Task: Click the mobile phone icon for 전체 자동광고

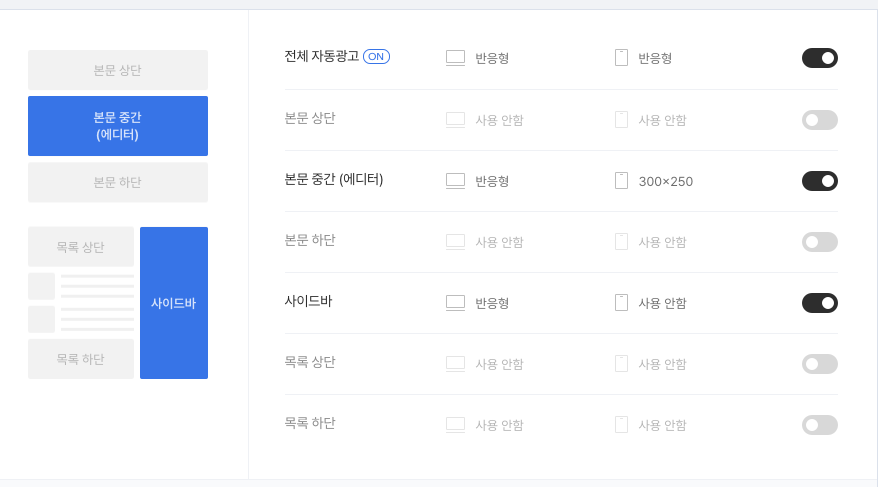Action: point(621,58)
